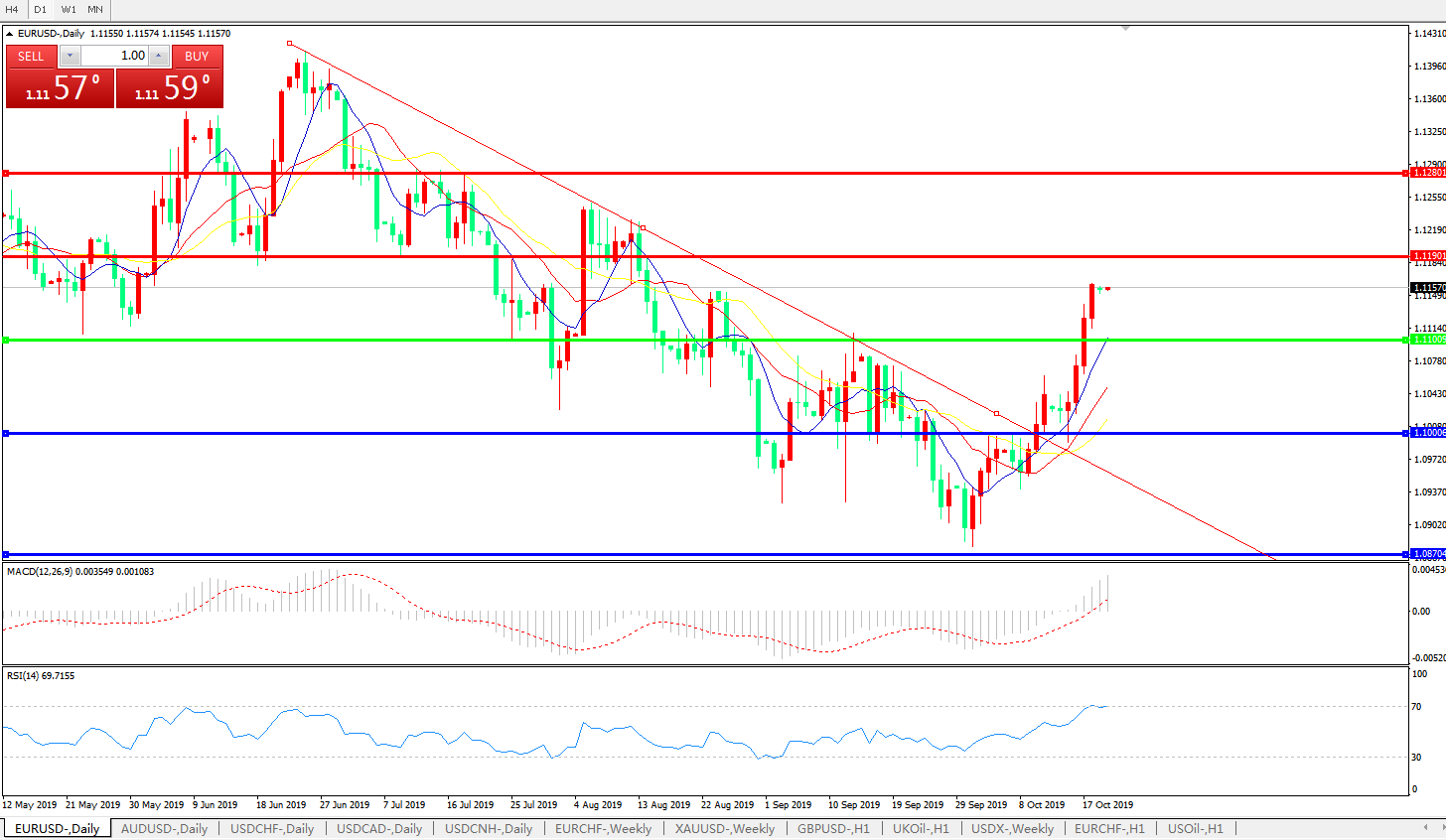Open the XAUUSD-,Weekly chart tab
The width and height of the screenshot is (1446, 840).
tap(724, 828)
